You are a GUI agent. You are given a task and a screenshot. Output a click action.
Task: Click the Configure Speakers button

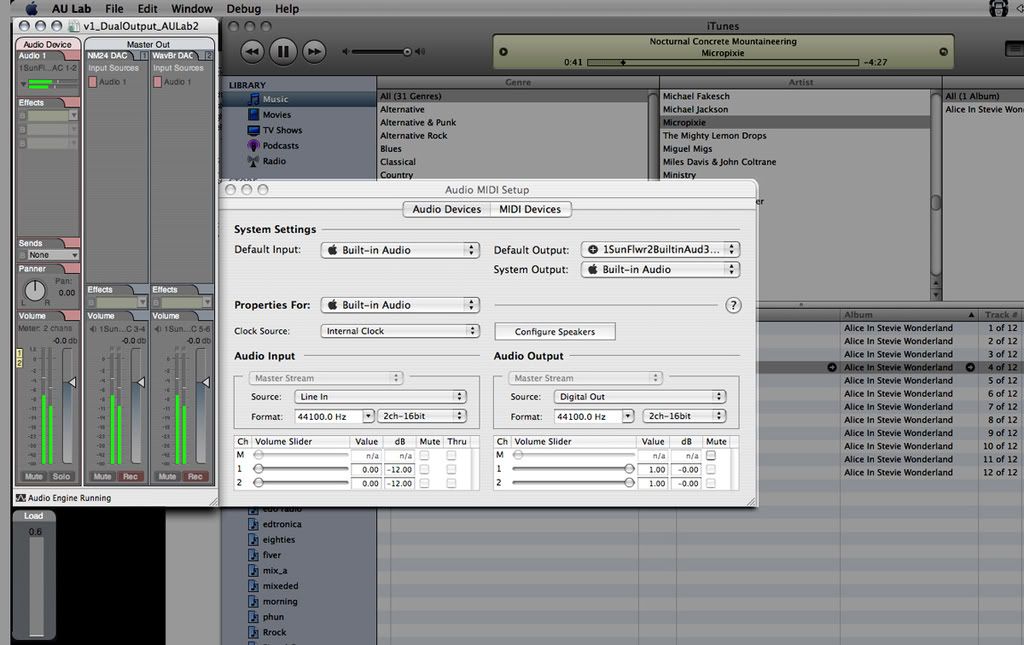tap(554, 332)
